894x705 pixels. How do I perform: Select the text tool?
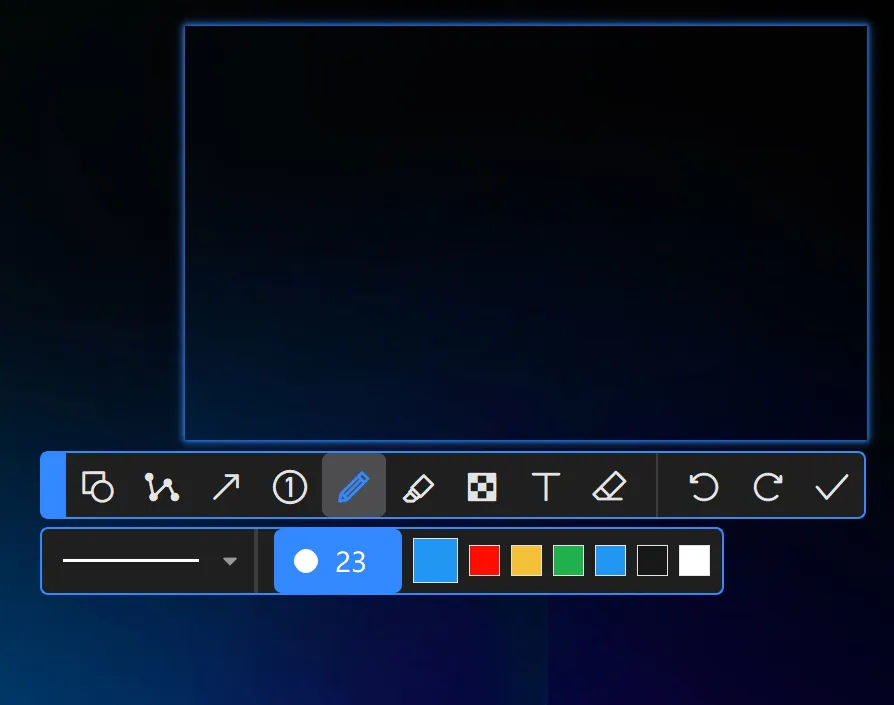(546, 487)
